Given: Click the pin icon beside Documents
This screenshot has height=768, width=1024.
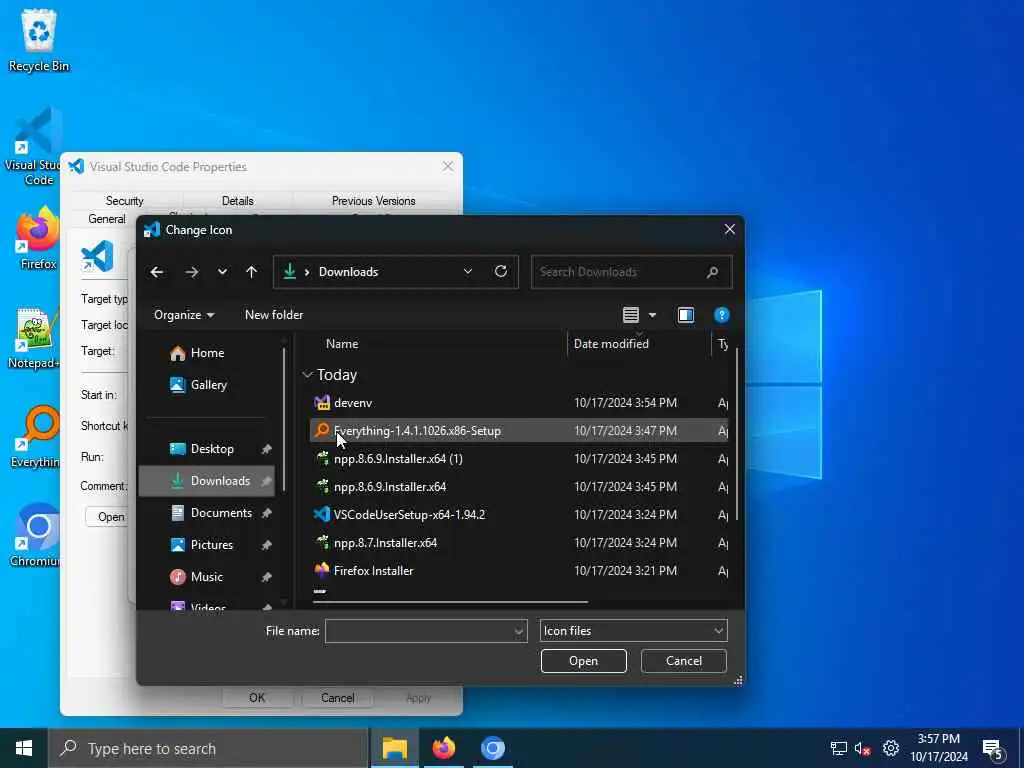Looking at the screenshot, I should click(266, 513).
